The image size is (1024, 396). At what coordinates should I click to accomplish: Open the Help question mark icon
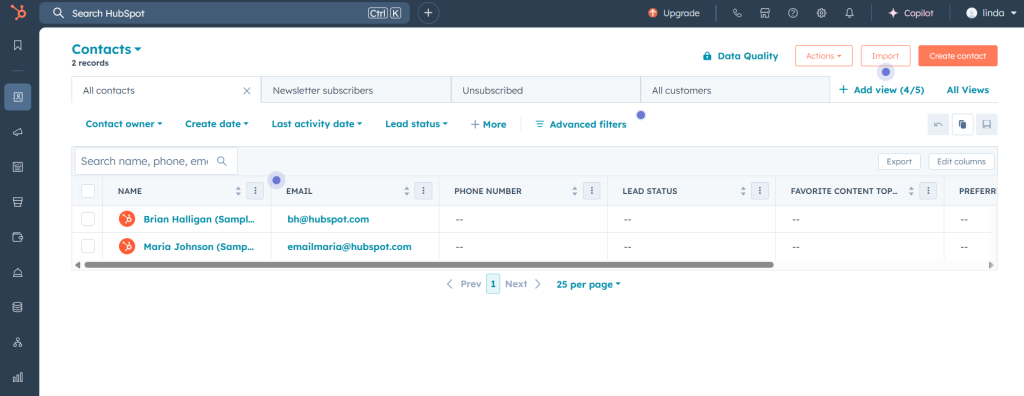[793, 13]
